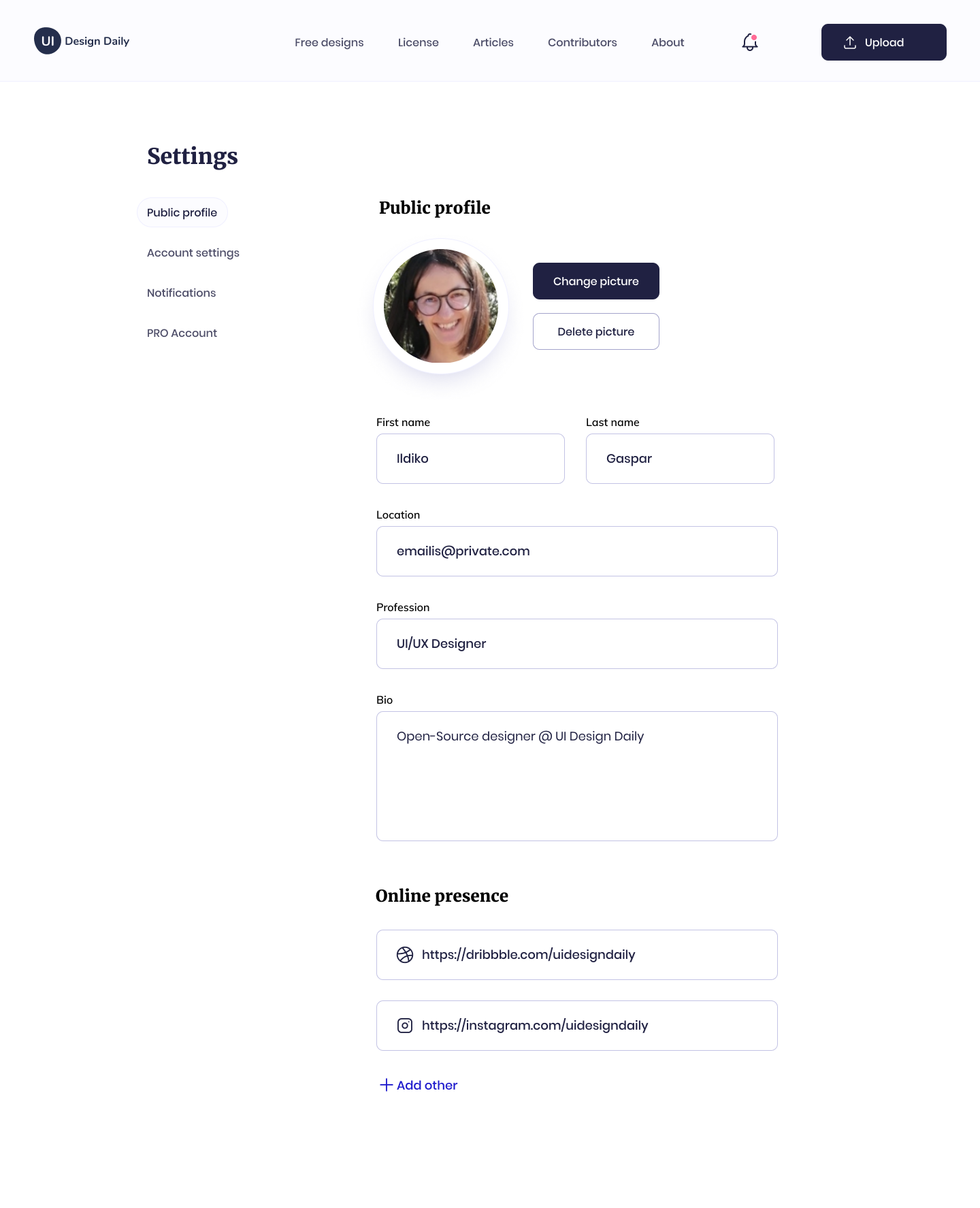The height and width of the screenshot is (1208, 980).
Task: Open the PRO Account section
Action: [182, 333]
